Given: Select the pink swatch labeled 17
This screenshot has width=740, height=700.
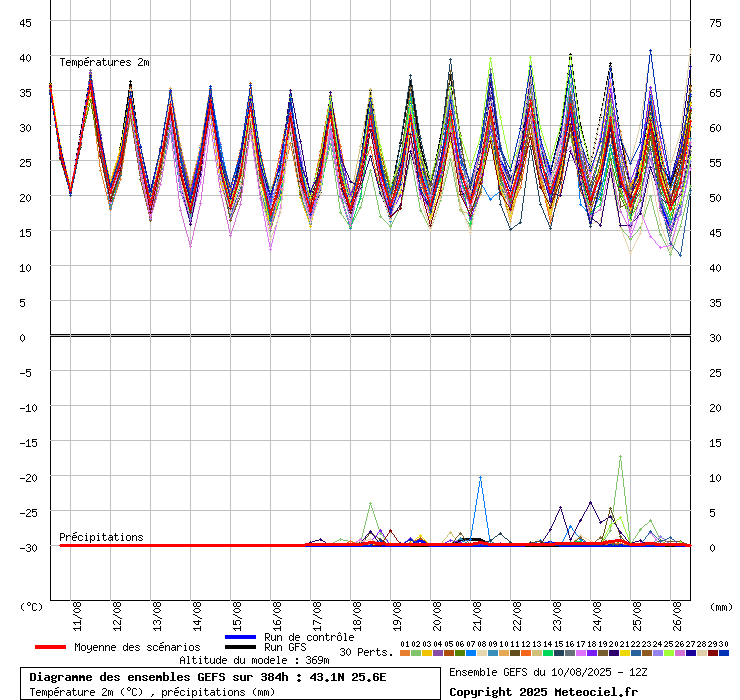Looking at the screenshot, I should [x=580, y=653].
